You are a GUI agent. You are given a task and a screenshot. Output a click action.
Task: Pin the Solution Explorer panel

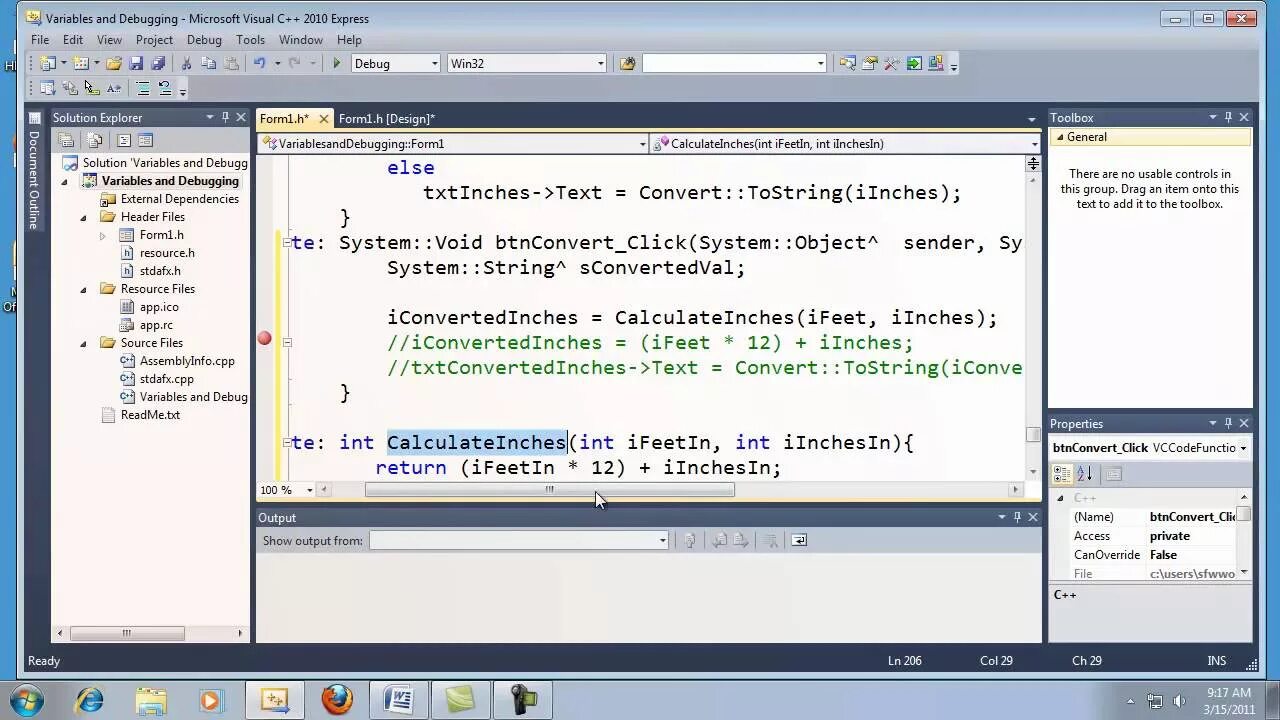coord(225,118)
